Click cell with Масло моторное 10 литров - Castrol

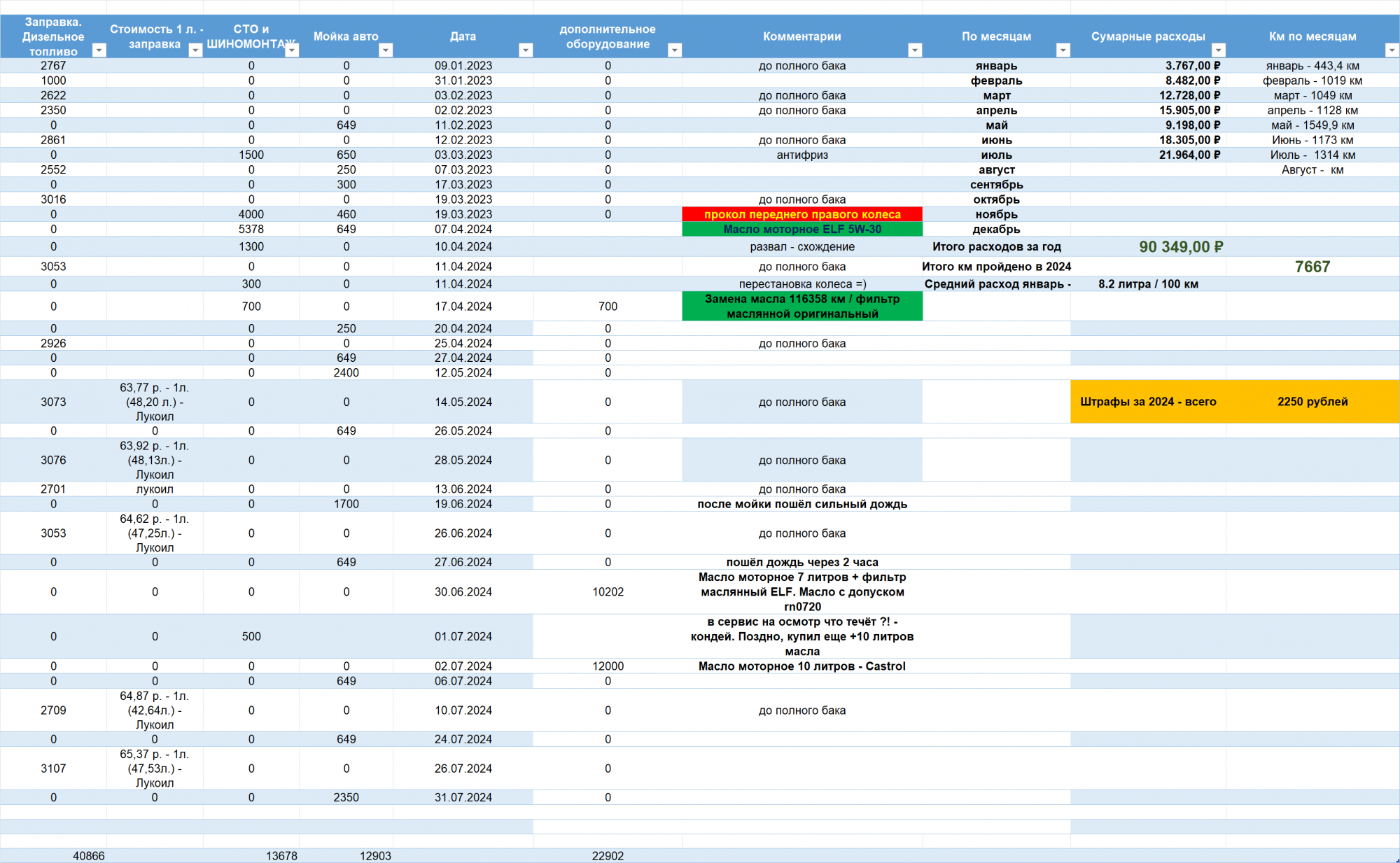click(802, 666)
